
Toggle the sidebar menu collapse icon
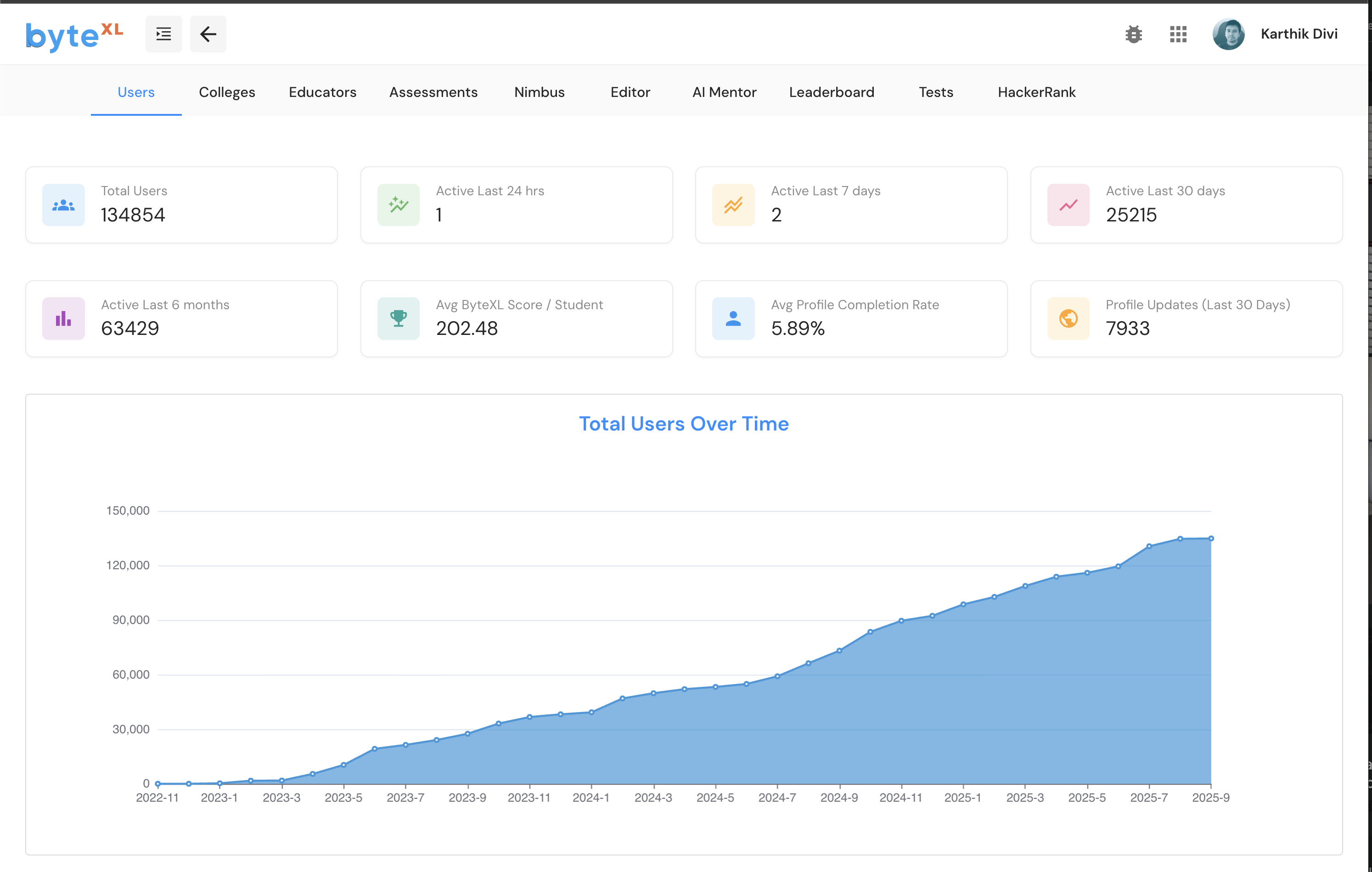(163, 34)
